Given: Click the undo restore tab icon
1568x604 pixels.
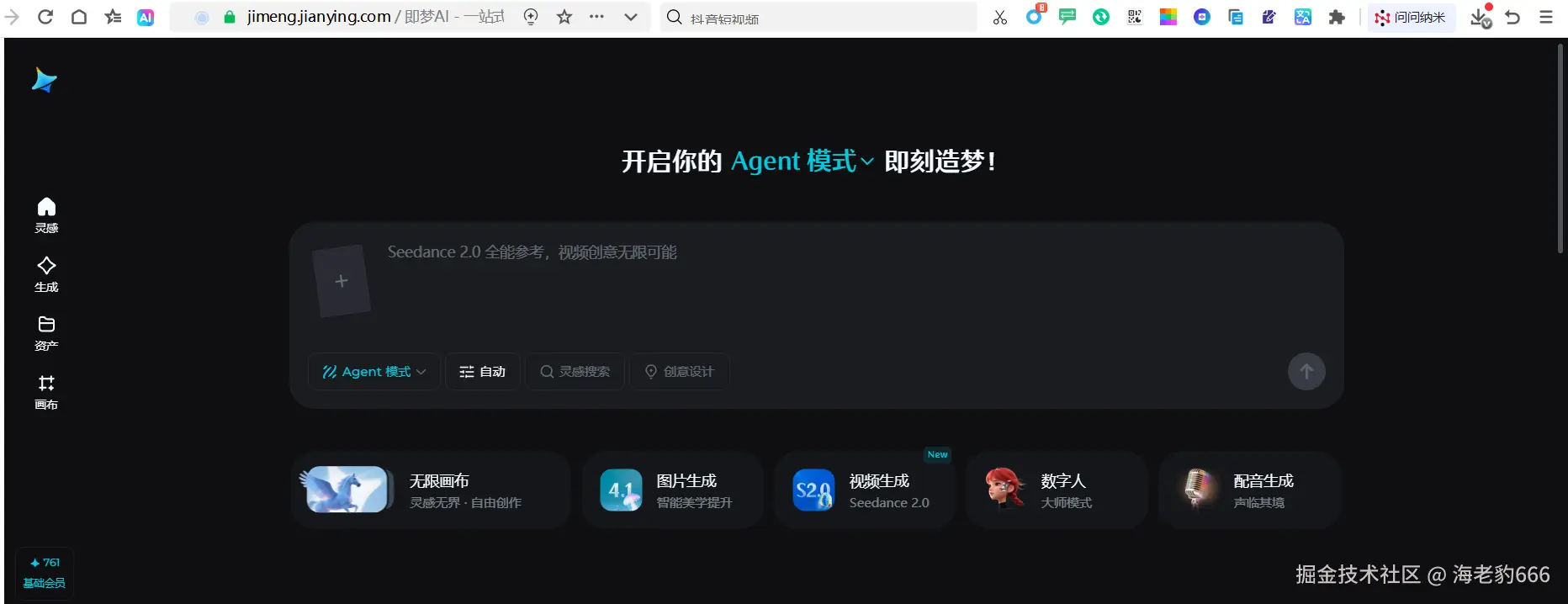Looking at the screenshot, I should [1512, 17].
